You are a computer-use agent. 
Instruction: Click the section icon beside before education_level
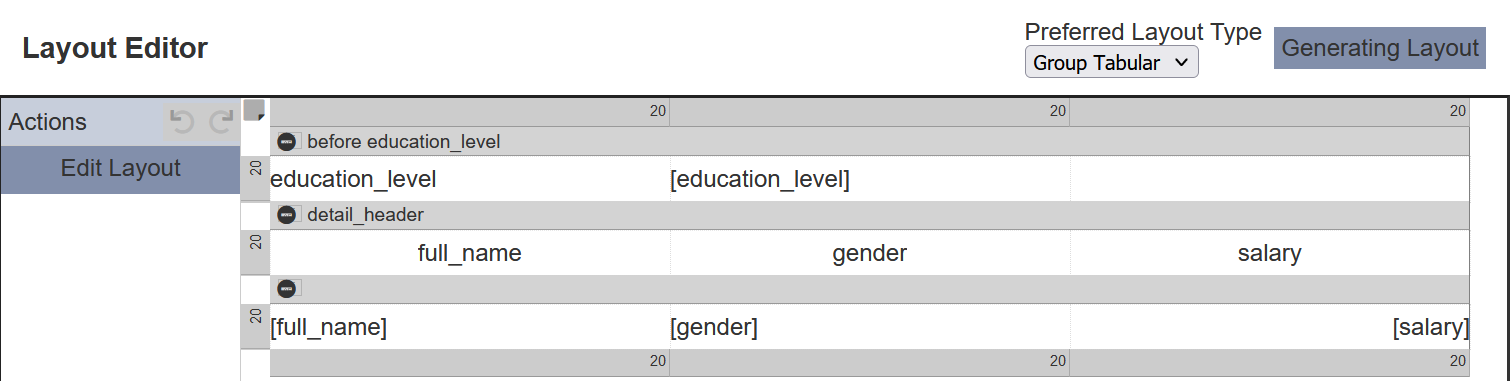click(x=289, y=142)
